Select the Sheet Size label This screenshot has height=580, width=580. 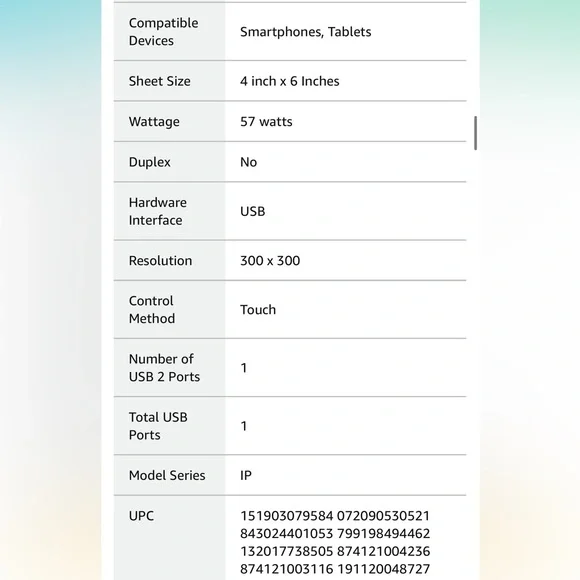pyautogui.click(x=159, y=81)
